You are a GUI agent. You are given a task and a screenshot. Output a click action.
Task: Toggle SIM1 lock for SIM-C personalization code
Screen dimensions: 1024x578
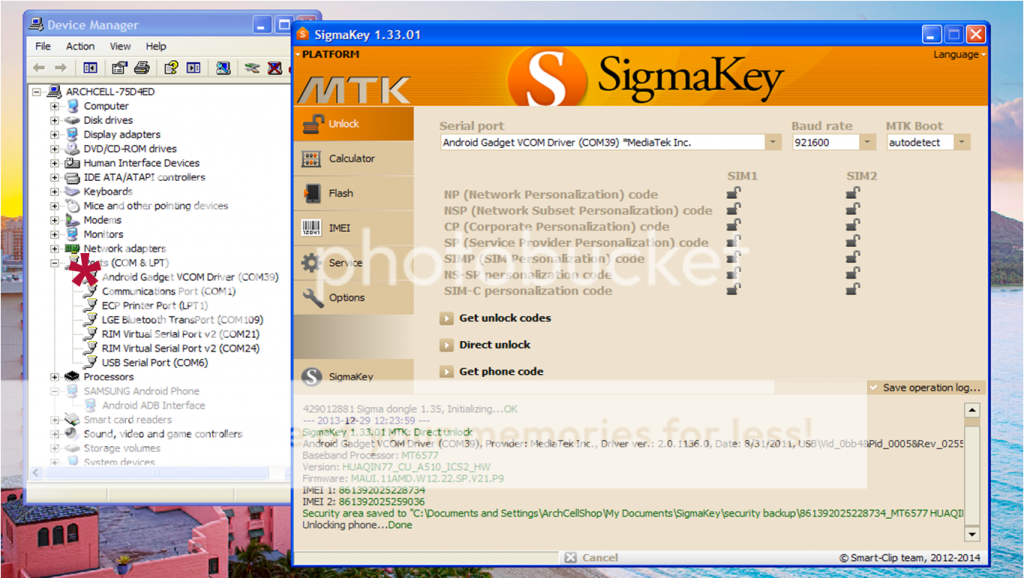733,290
